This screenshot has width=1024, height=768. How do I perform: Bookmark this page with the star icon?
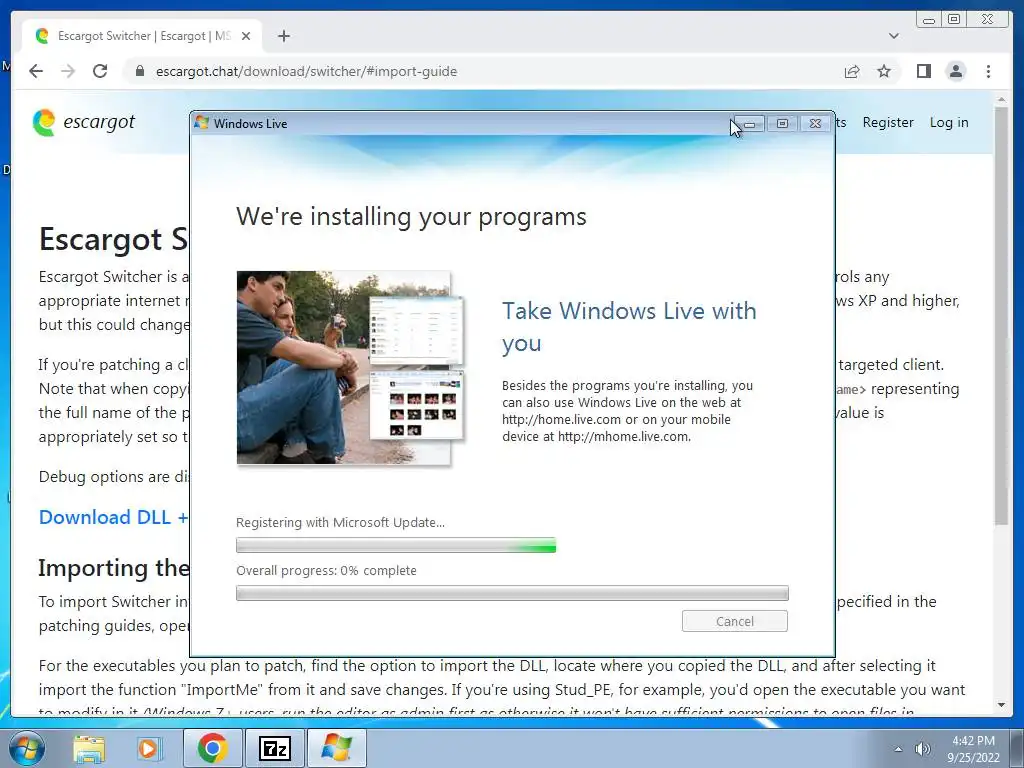pos(884,71)
